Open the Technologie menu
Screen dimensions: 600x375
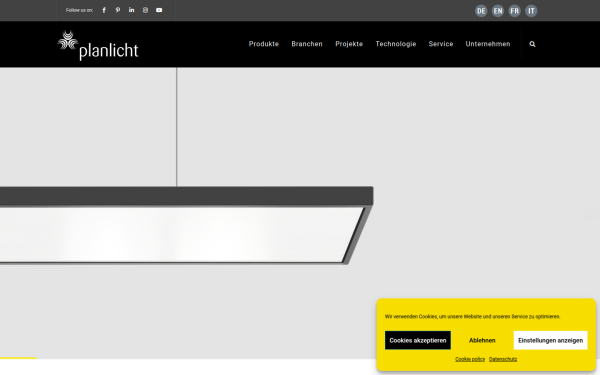(396, 44)
